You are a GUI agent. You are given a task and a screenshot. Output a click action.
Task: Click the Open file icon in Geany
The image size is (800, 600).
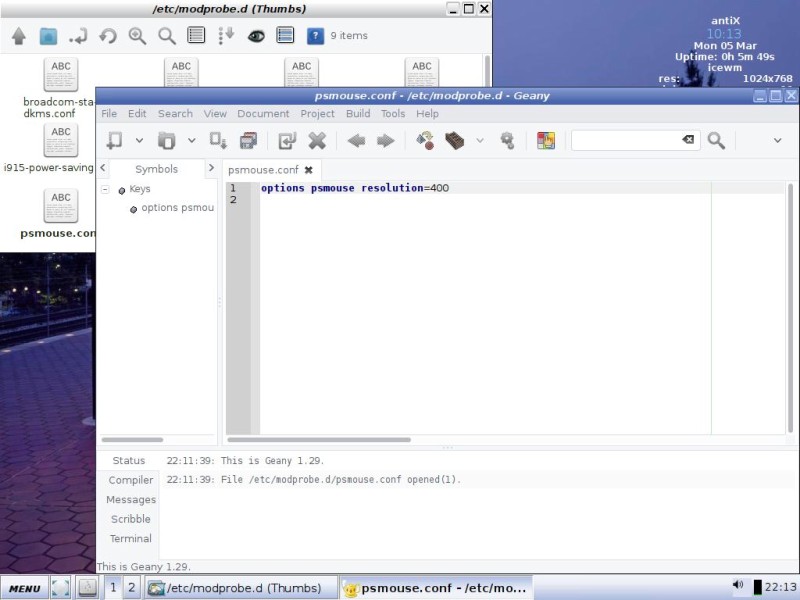point(166,140)
